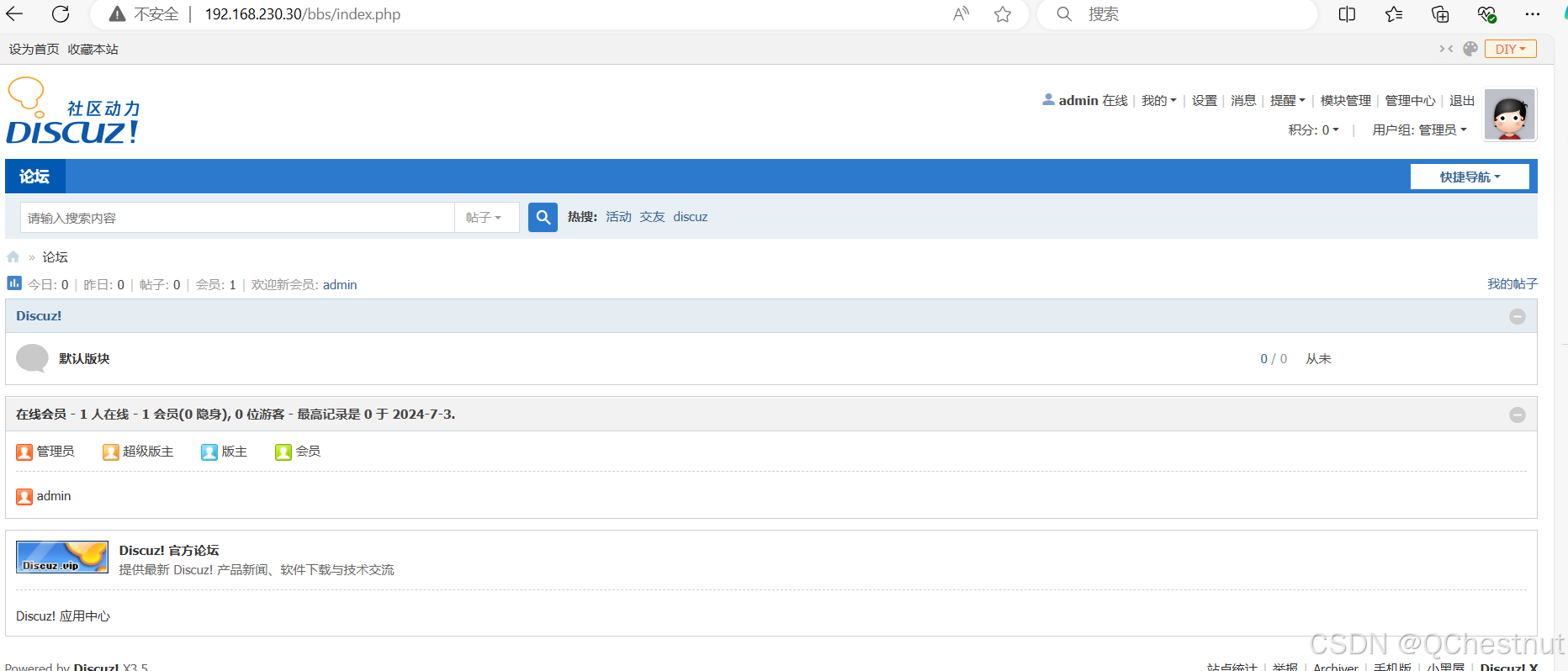The width and height of the screenshot is (1568, 671).
Task: Expand the 我的 dropdown menu
Action: point(1158,100)
